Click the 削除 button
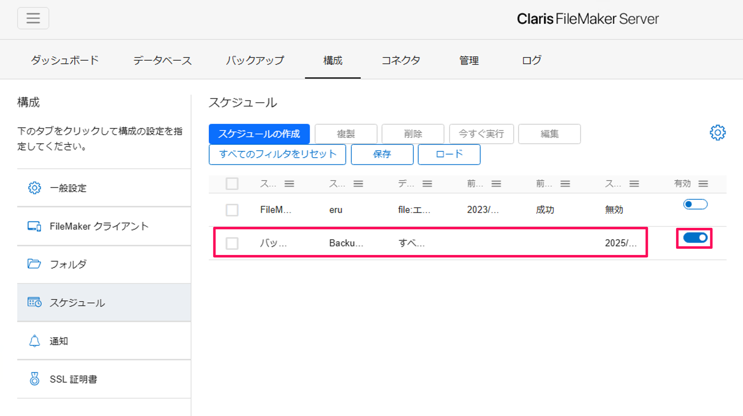 [413, 134]
